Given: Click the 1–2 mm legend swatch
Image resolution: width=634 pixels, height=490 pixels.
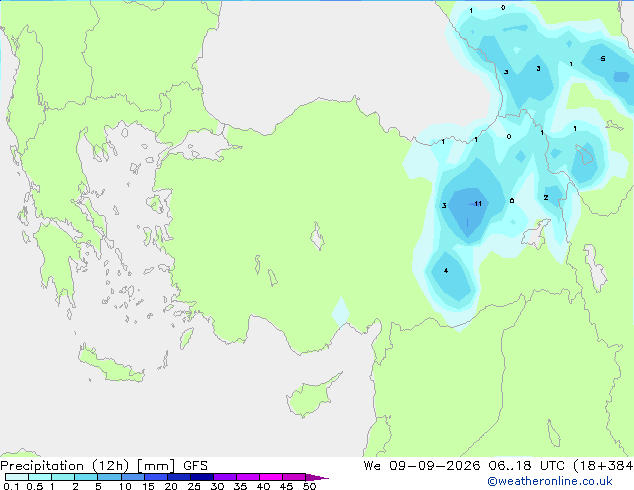Looking at the screenshot, I should click(63, 477).
